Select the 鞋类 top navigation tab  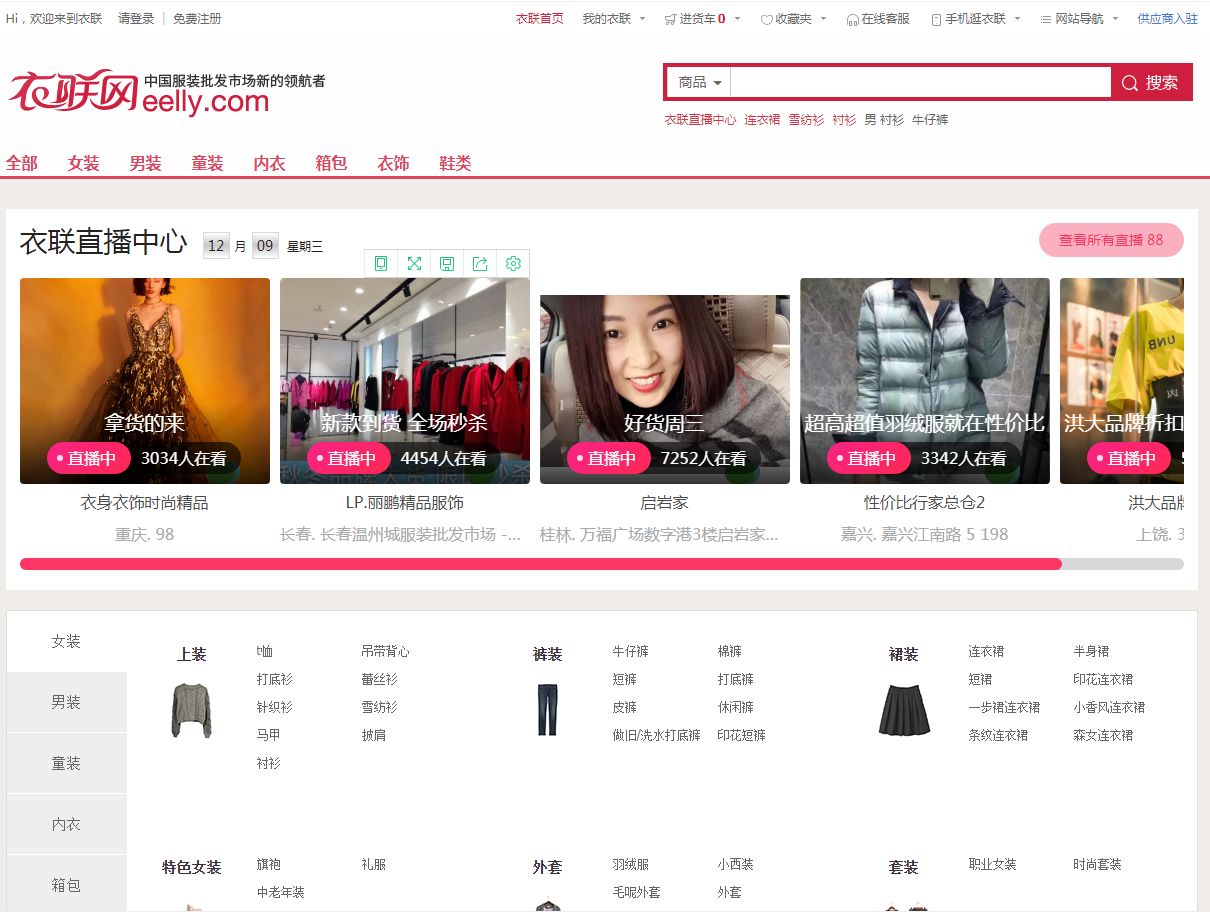pyautogui.click(x=455, y=163)
